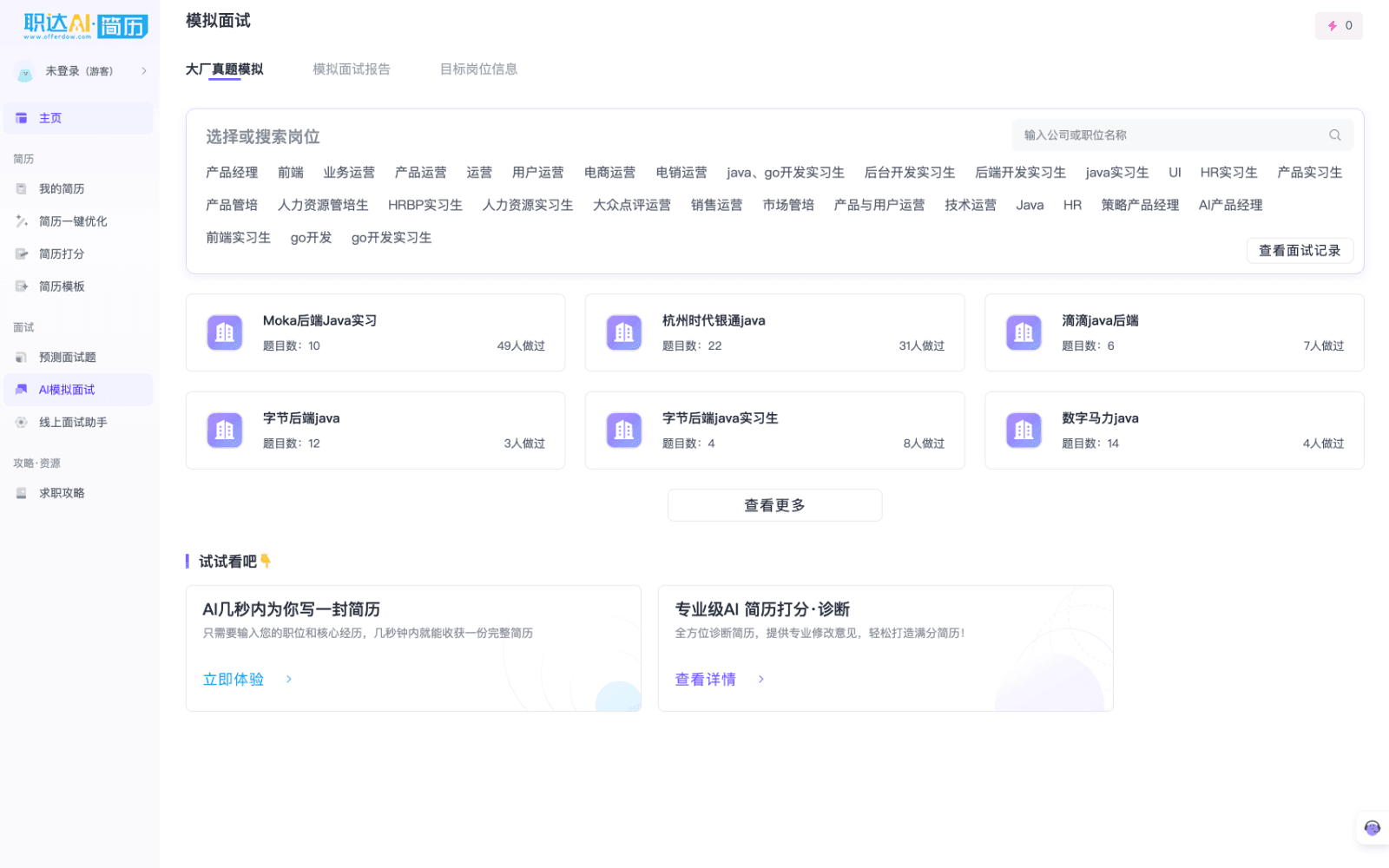Click the 简历打分 icon

point(22,253)
